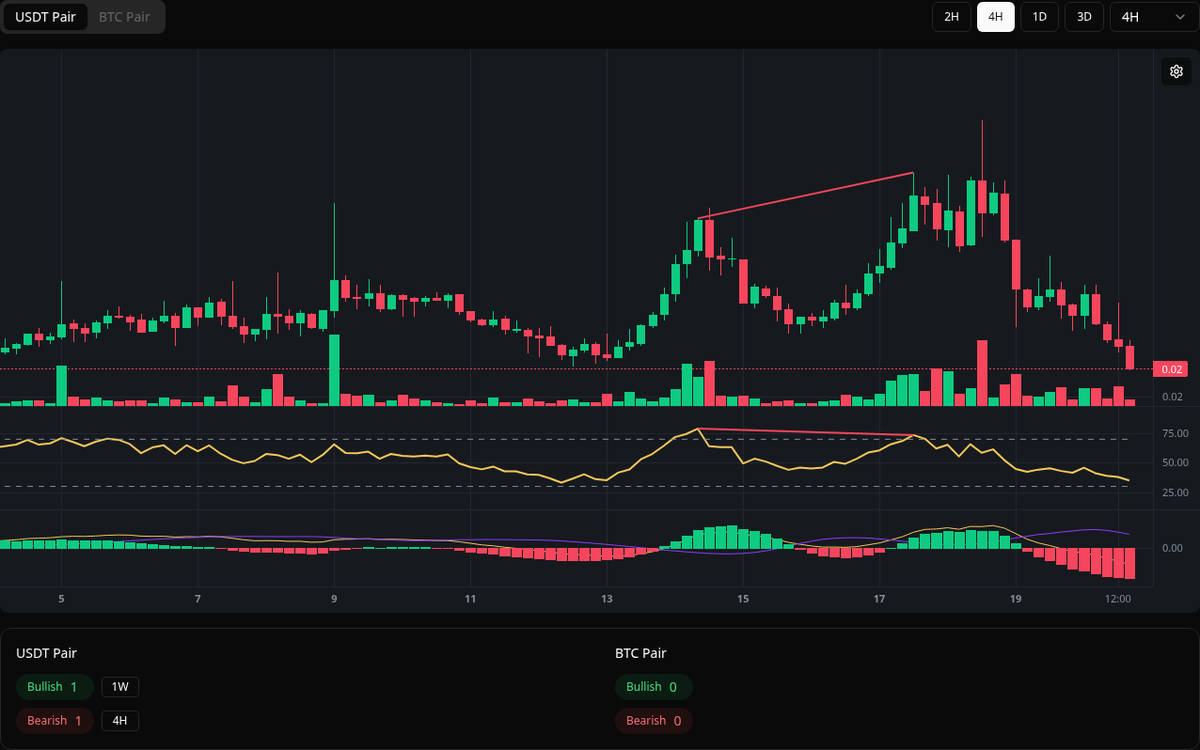Switch to the BTC Pair tab
The height and width of the screenshot is (750, 1200).
[x=124, y=17]
